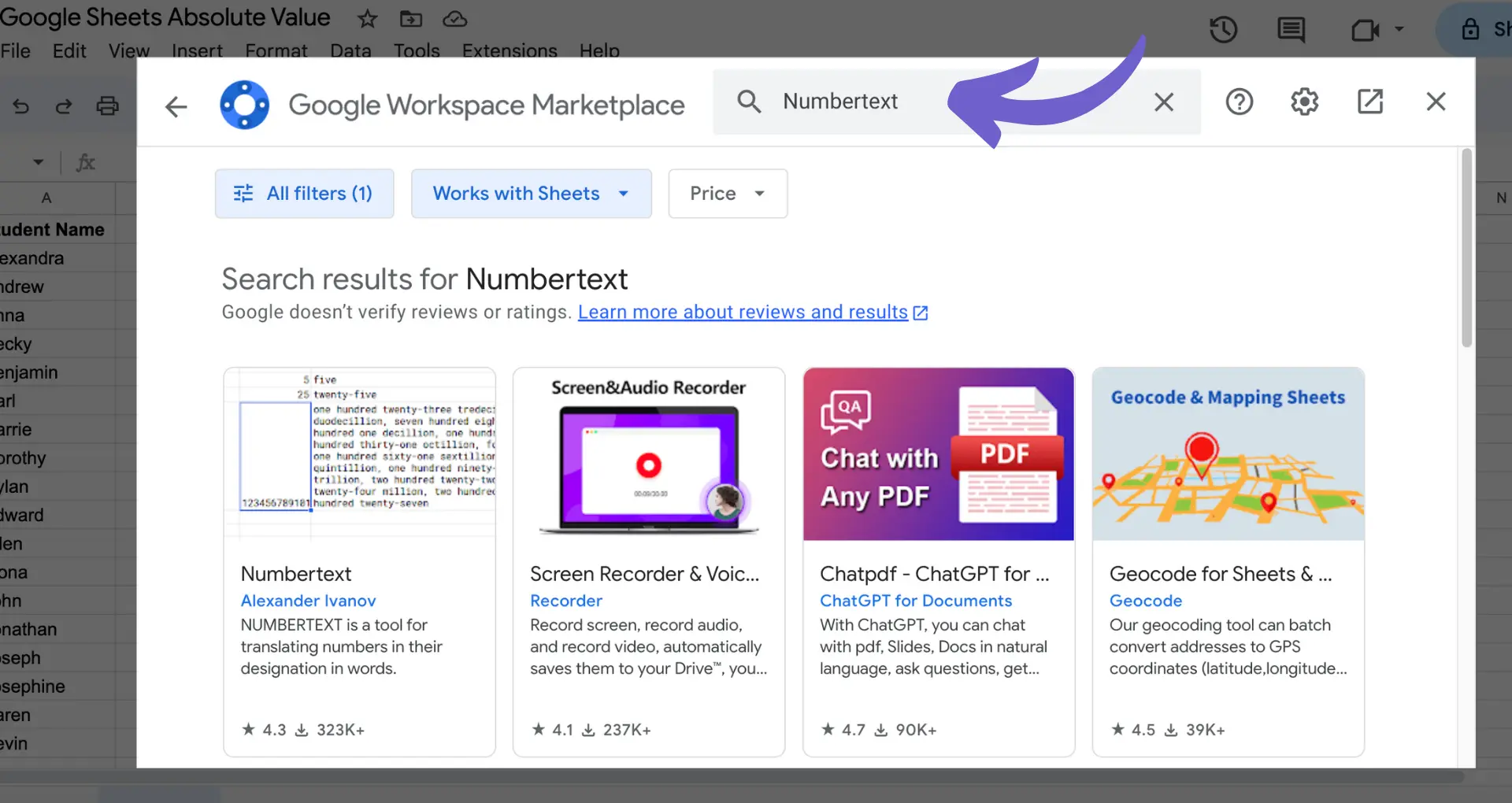This screenshot has width=1512, height=803.
Task: Open the All filters (1) button
Action: point(305,194)
